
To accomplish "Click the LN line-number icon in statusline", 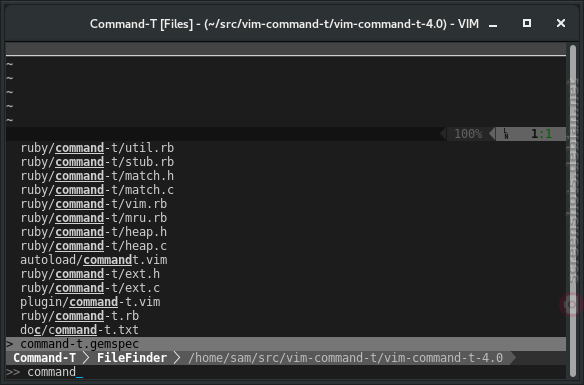I will 506,134.
